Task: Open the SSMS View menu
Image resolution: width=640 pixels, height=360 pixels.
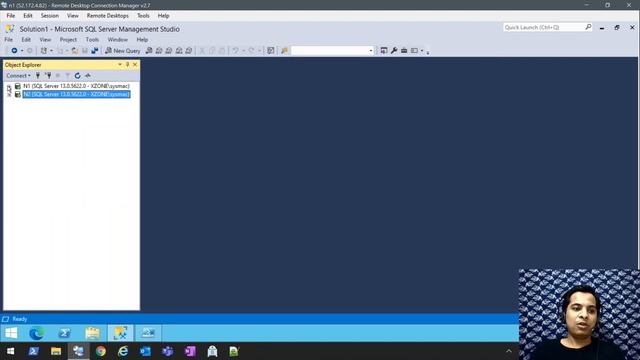Action: point(45,40)
